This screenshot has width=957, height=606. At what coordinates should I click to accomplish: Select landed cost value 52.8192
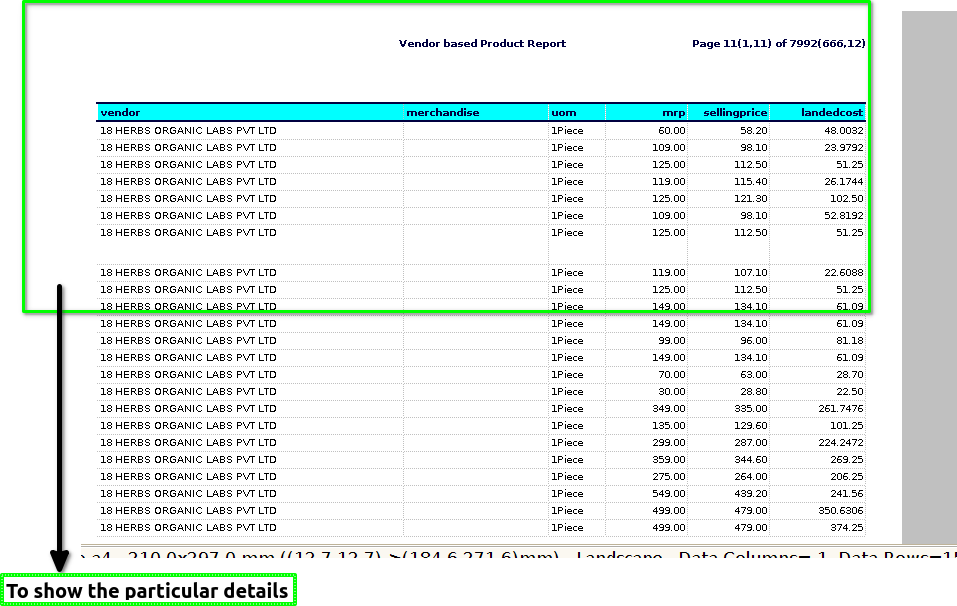coord(843,216)
